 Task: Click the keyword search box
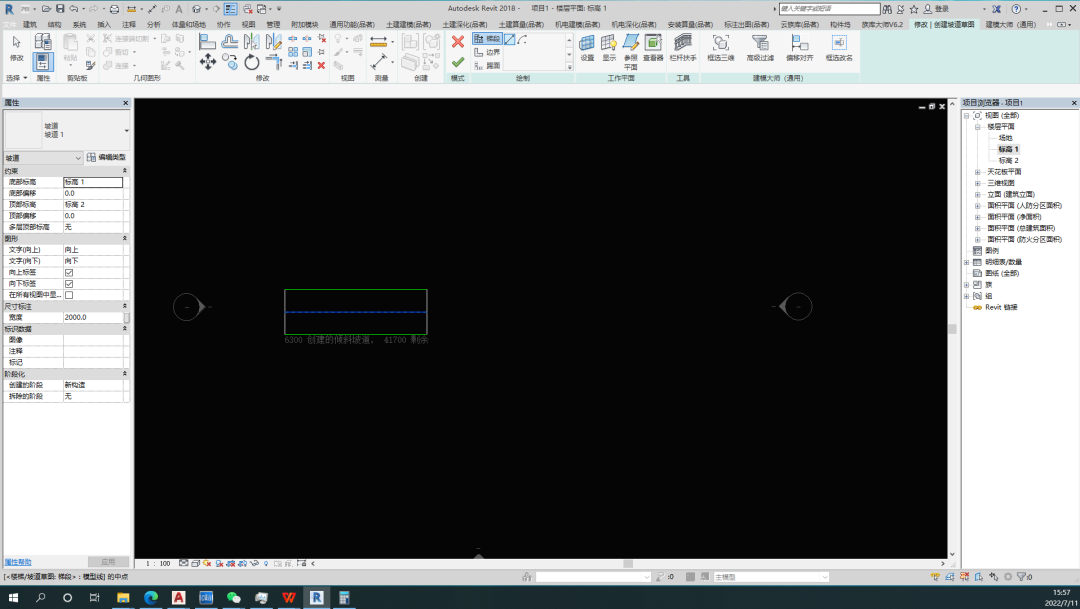(x=829, y=9)
